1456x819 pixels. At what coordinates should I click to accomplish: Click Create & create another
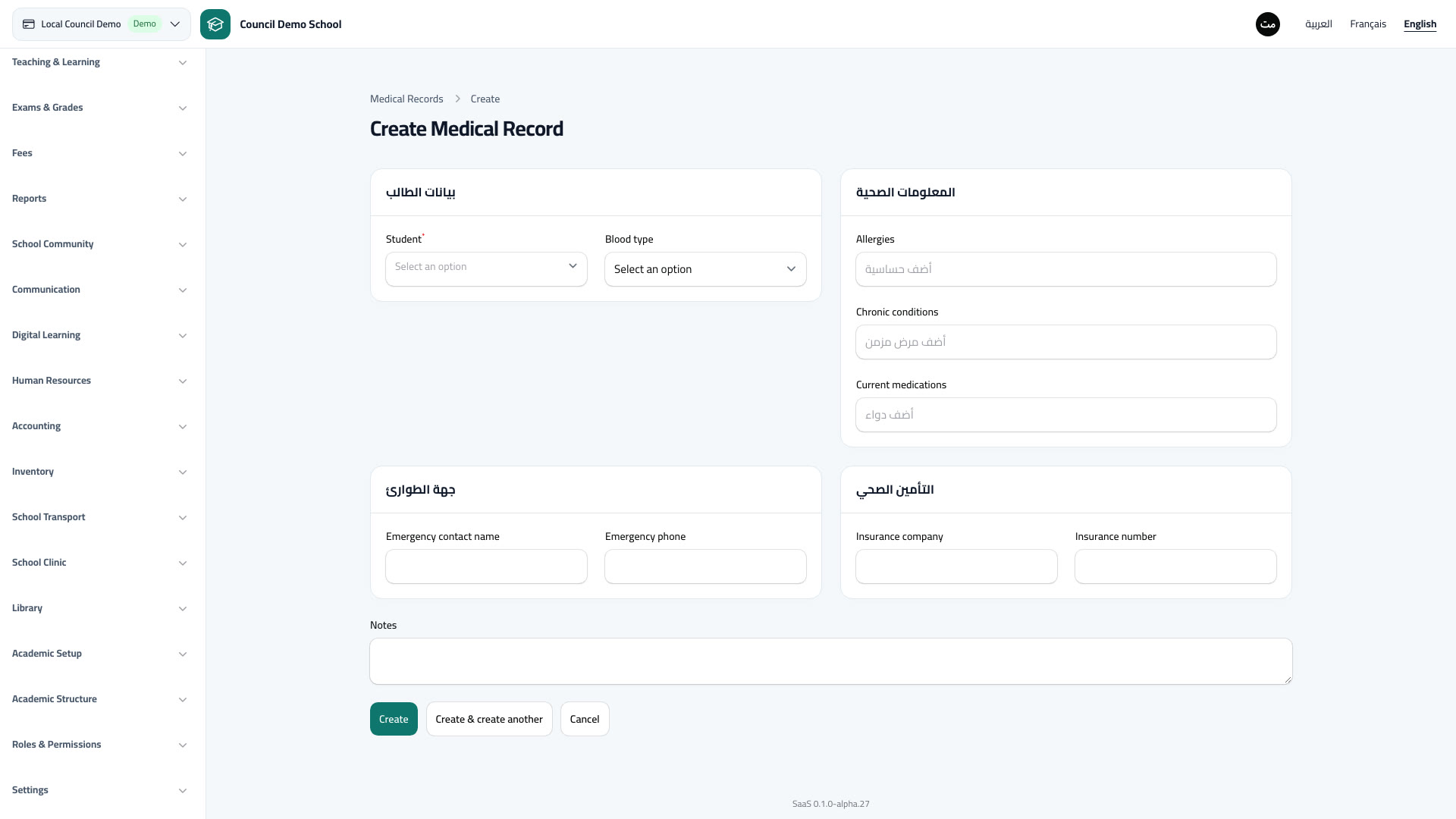pyautogui.click(x=489, y=719)
